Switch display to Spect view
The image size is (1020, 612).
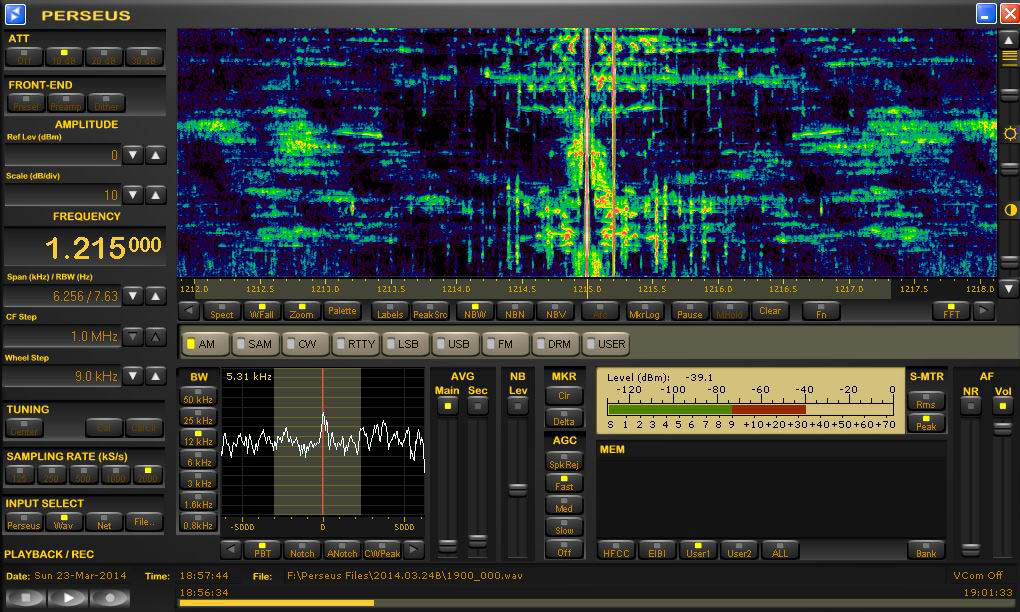click(222, 311)
